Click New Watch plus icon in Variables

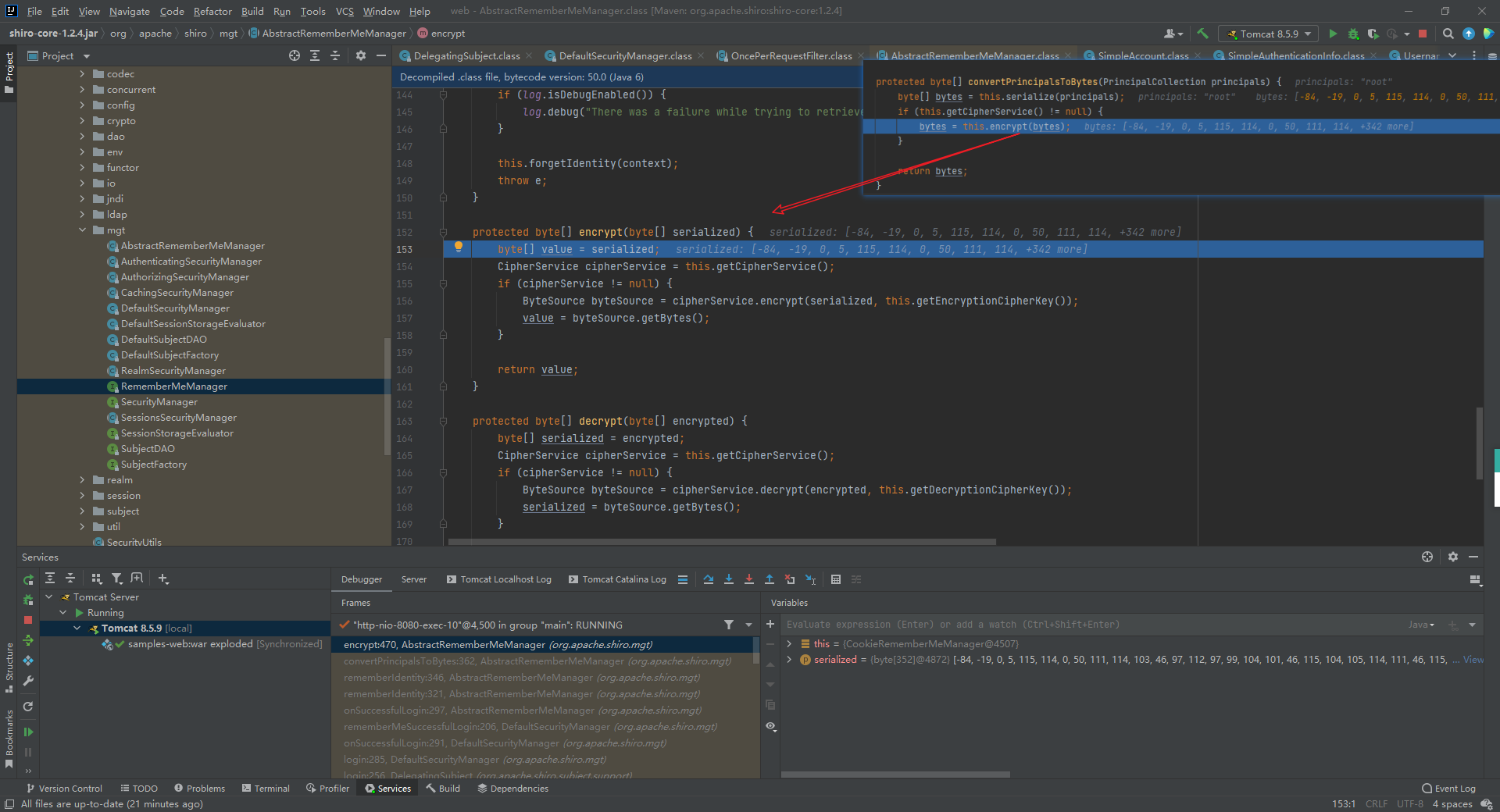pyautogui.click(x=770, y=624)
